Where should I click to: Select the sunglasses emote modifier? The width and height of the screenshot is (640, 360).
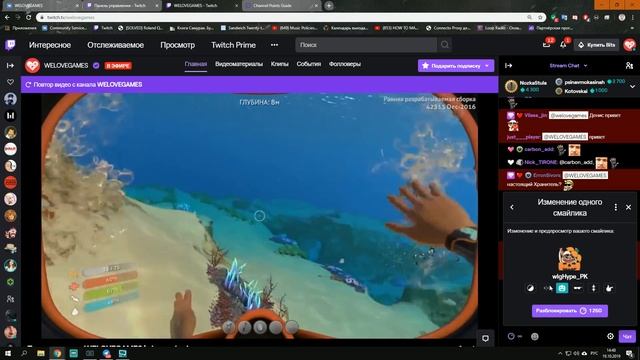pyautogui.click(x=578, y=288)
